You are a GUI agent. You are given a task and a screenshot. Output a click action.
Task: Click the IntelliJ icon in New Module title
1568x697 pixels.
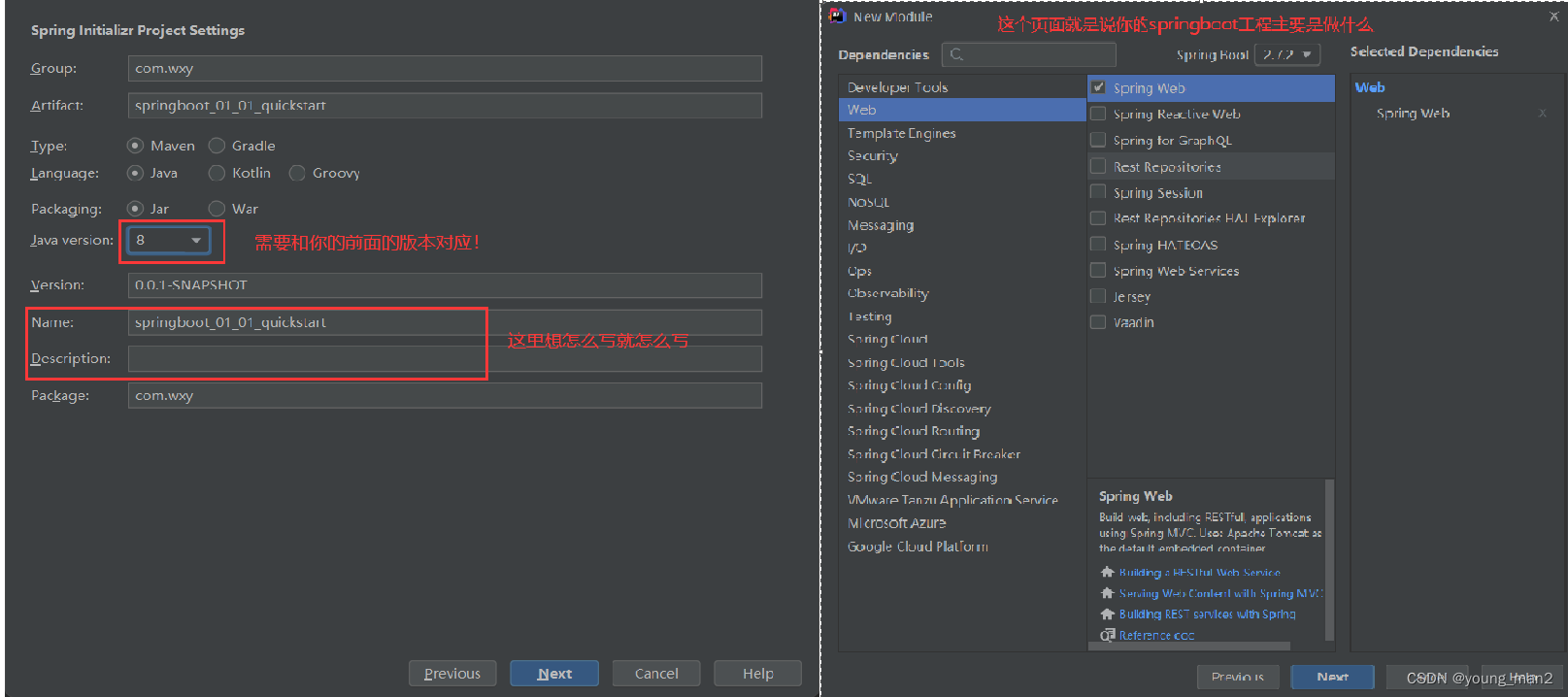838,16
